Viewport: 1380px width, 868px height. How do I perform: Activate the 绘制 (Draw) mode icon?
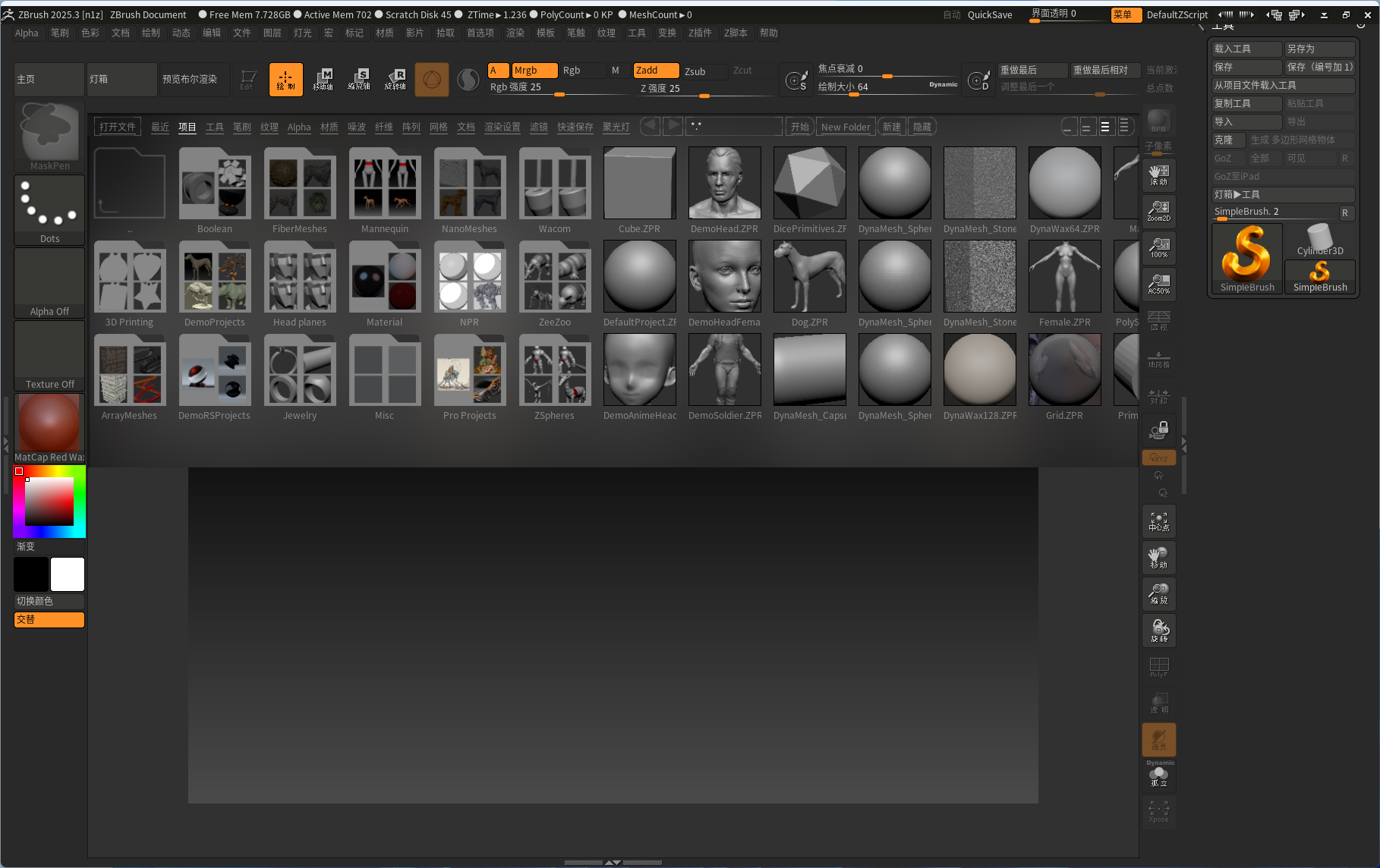tap(286, 79)
